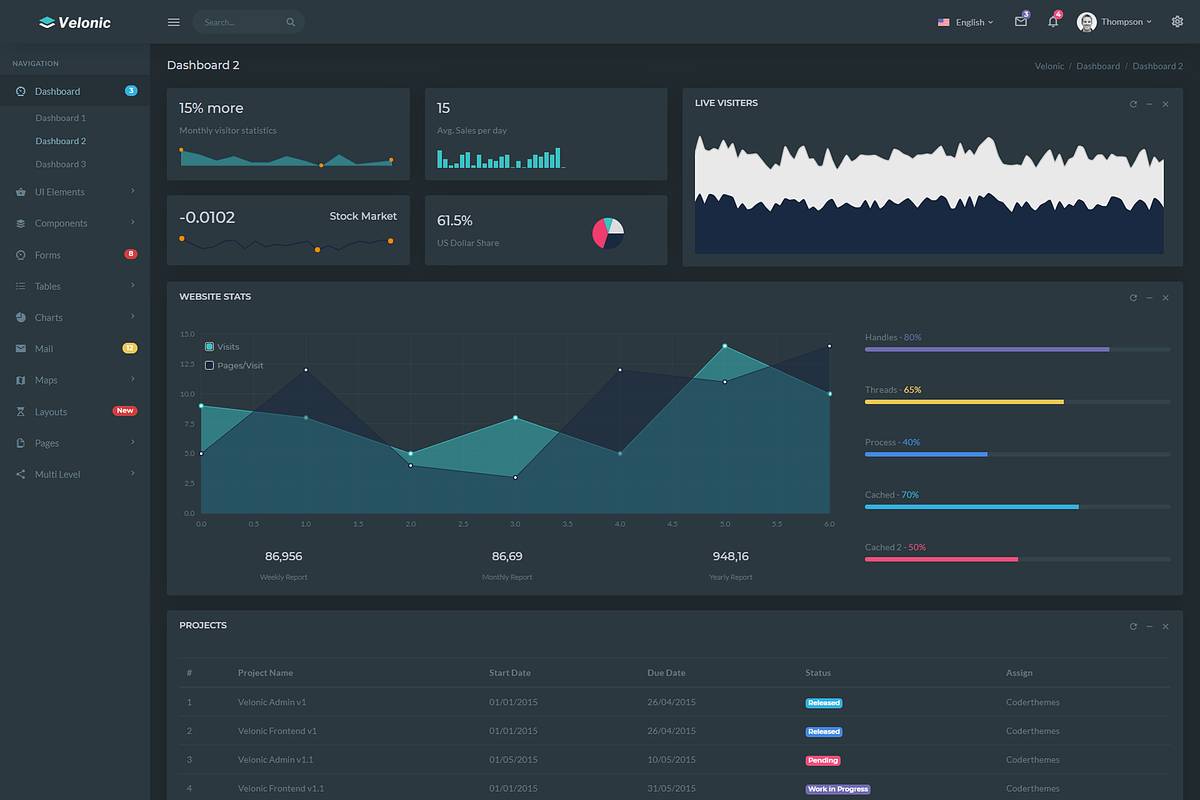Click the Dashboard sidebar icon
1200x800 pixels.
(x=21, y=91)
